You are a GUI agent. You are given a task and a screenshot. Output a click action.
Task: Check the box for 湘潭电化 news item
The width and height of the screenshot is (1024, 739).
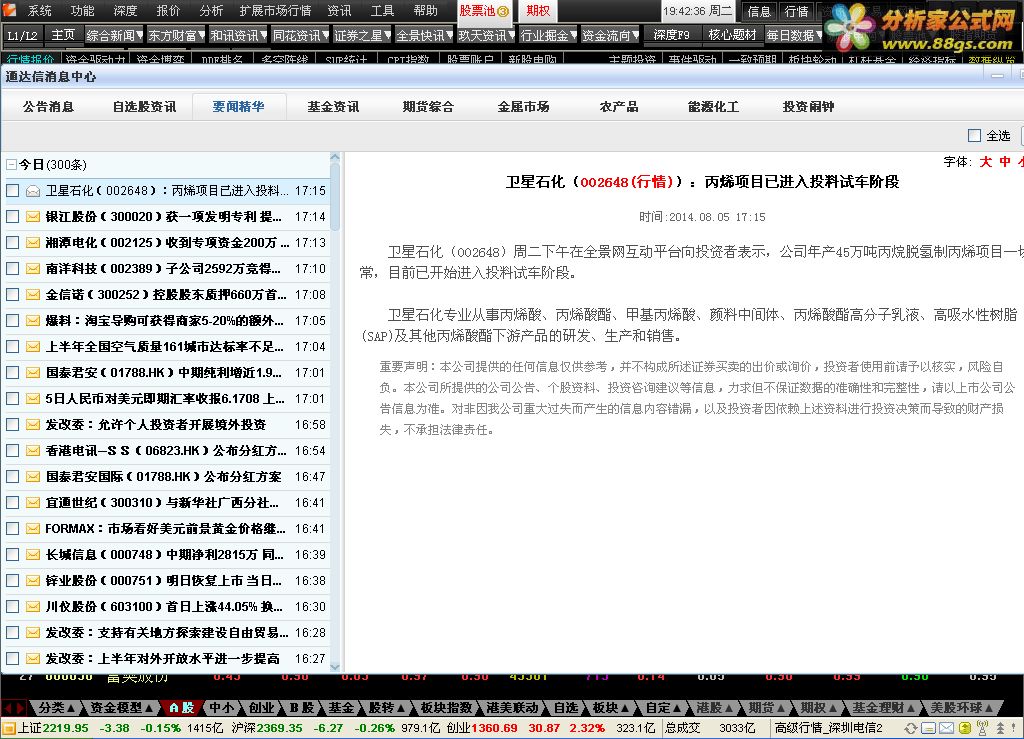coord(12,243)
